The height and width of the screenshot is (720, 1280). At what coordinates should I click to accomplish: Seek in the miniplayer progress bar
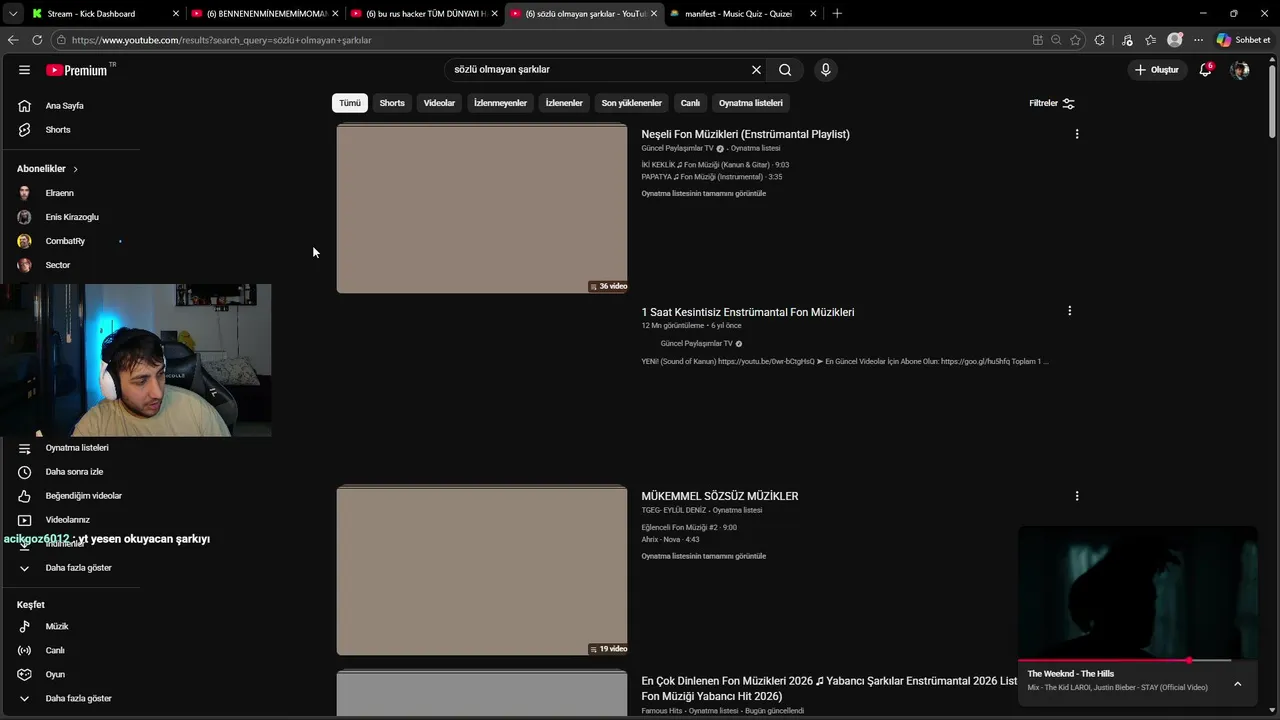(1138, 660)
